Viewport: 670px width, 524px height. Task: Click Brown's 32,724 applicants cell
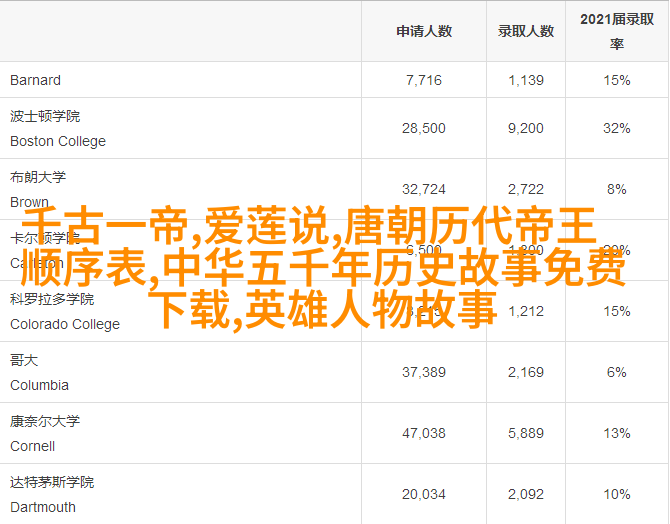424,189
